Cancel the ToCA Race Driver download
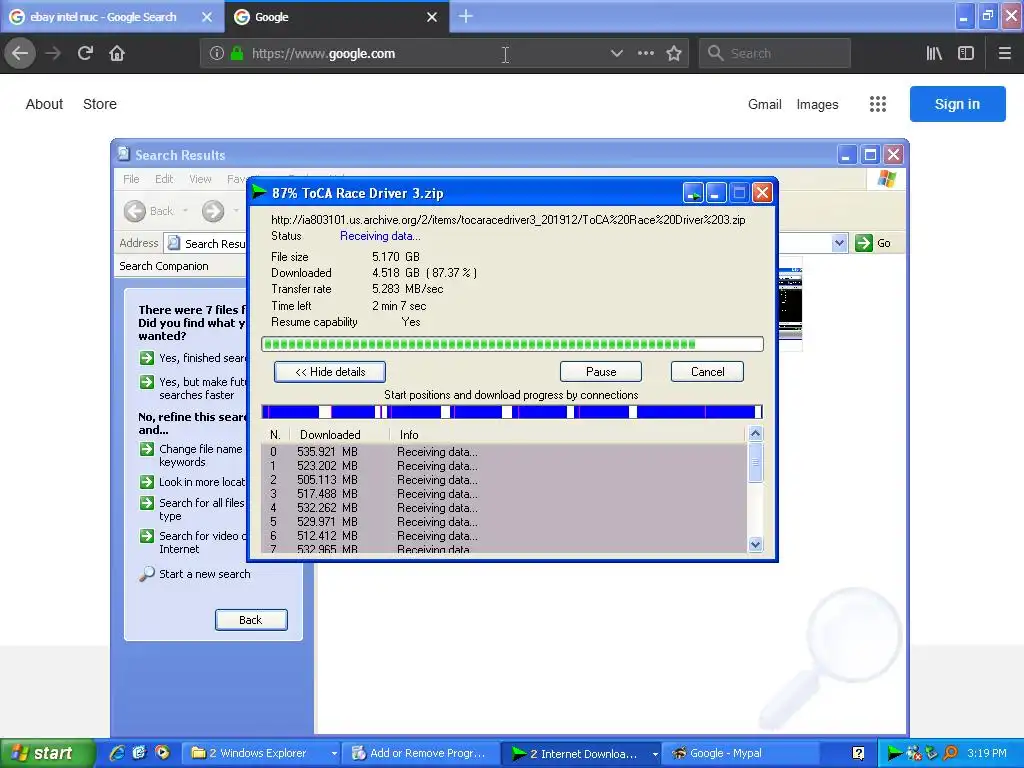1024x768 pixels. coord(707,372)
